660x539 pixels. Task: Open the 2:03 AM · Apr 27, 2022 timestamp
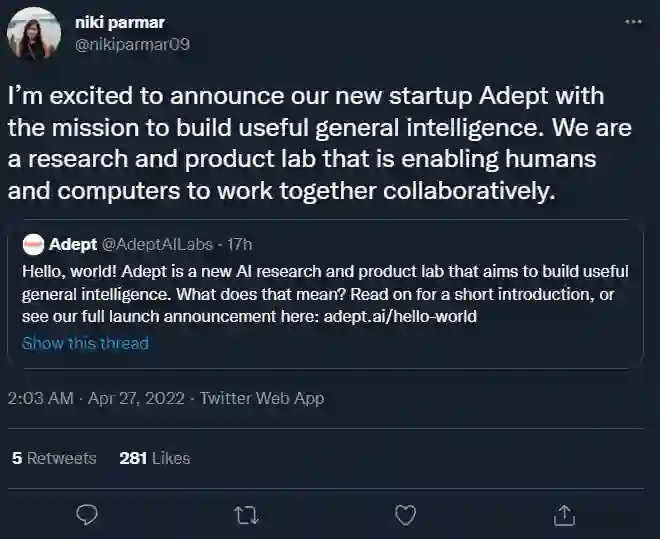(x=98, y=397)
